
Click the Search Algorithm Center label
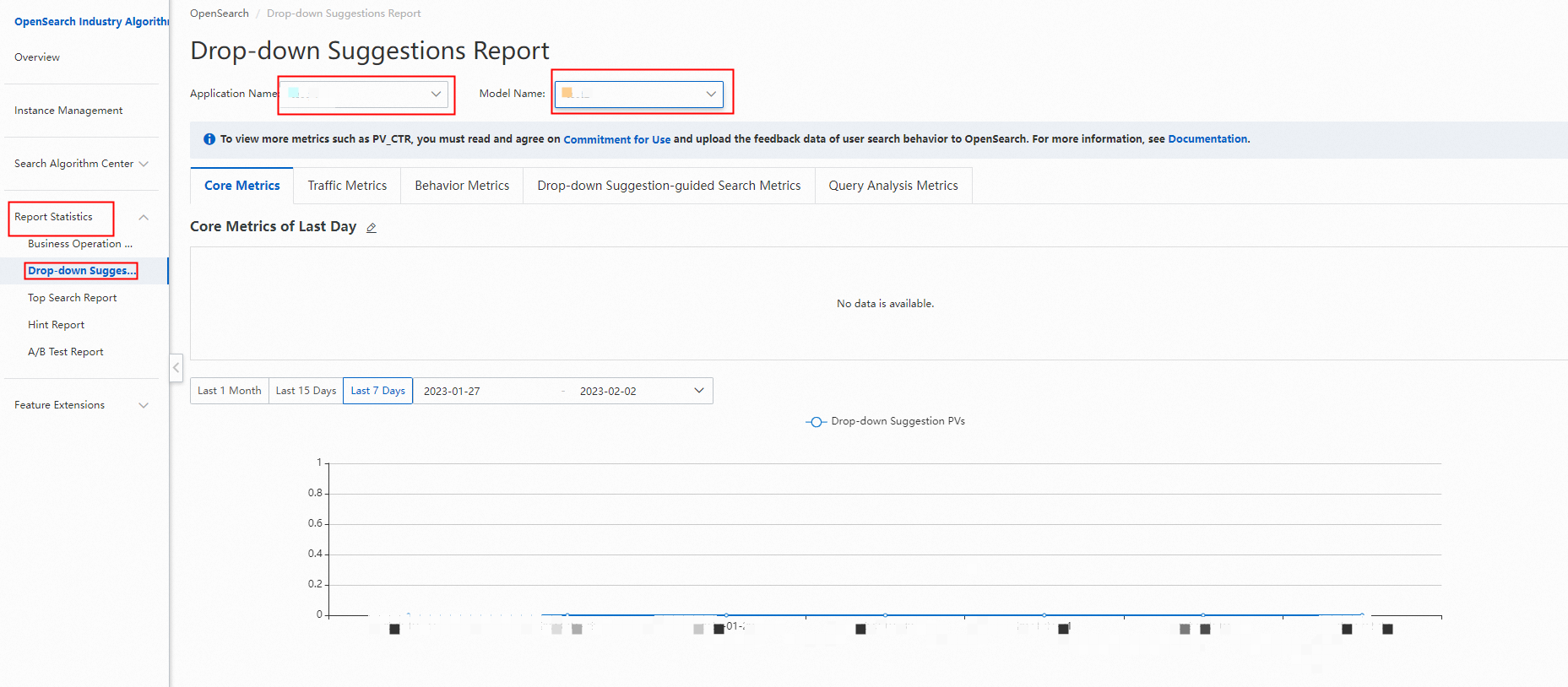[74, 164]
